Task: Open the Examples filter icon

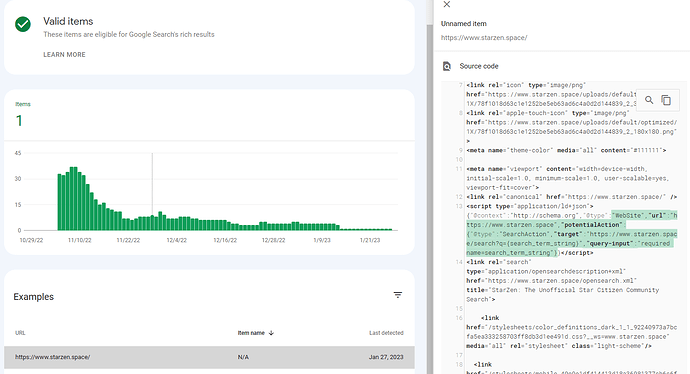Action: 398,295
